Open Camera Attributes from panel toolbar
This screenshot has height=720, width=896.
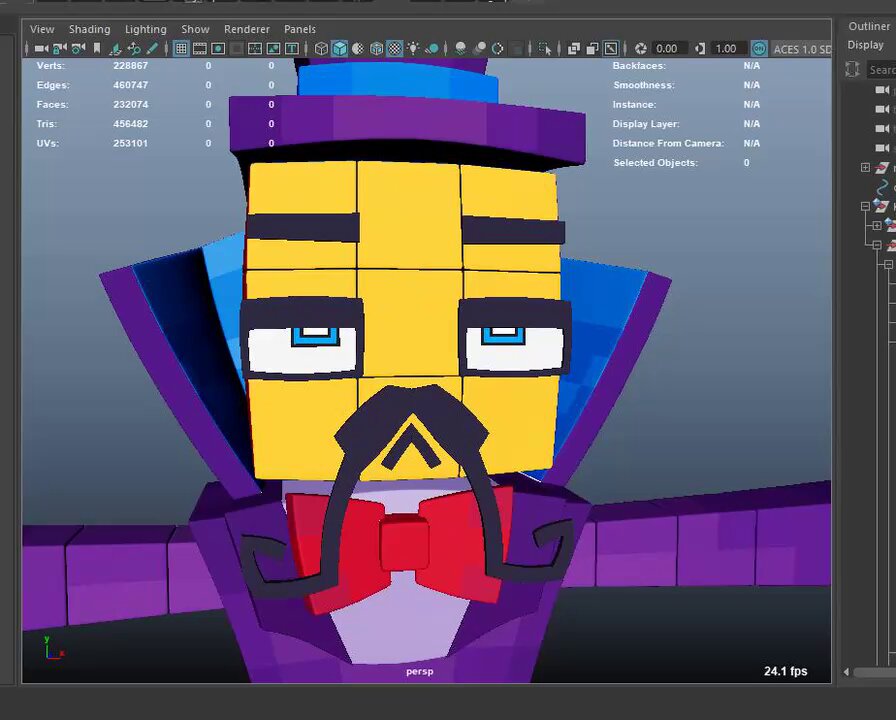78,49
